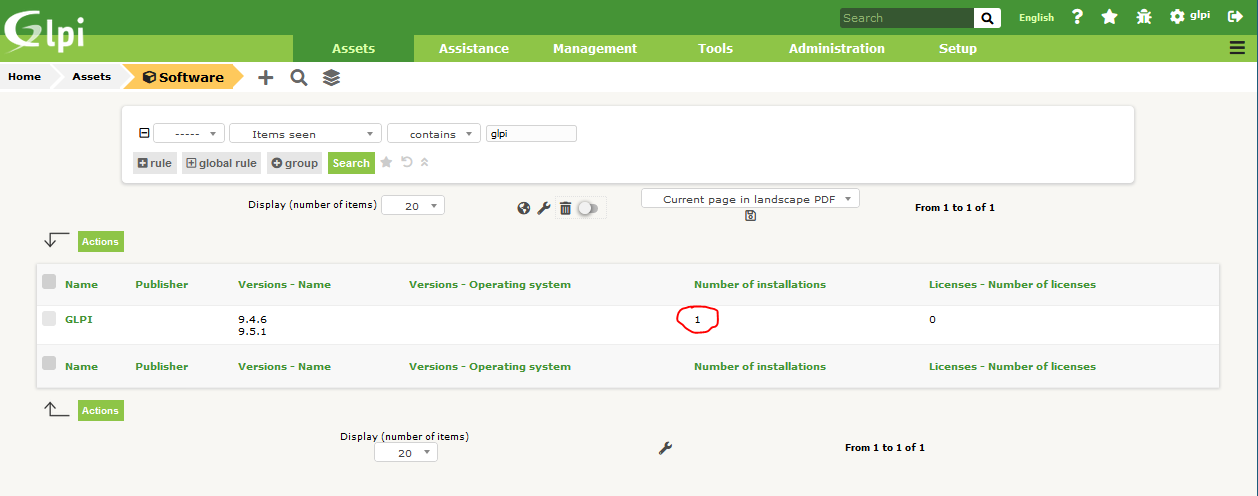This screenshot has width=1258, height=496.
Task: Open the Assets menu
Action: coord(353,48)
